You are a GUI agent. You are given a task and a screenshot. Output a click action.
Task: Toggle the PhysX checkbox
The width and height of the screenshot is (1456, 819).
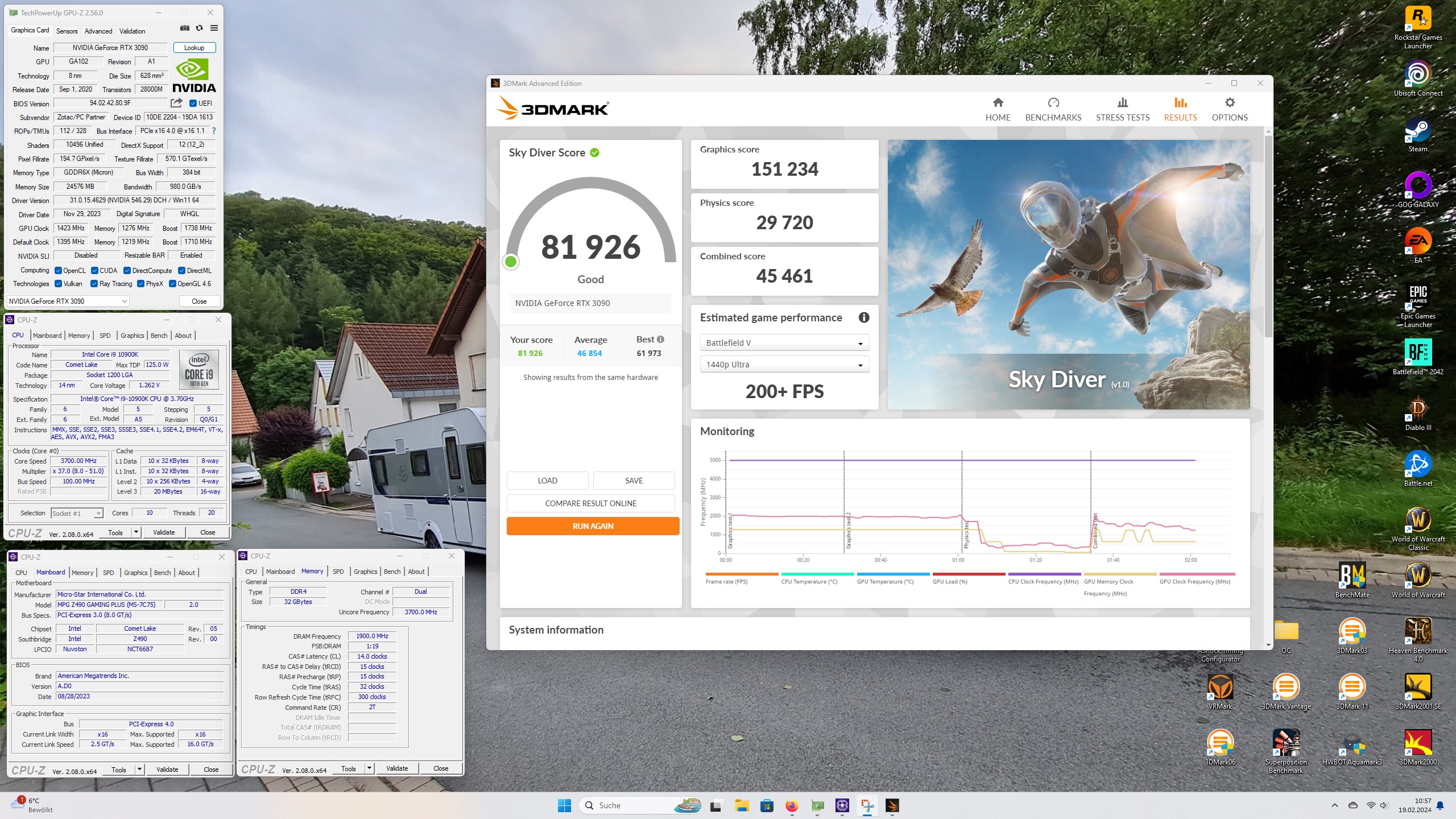coord(140,284)
